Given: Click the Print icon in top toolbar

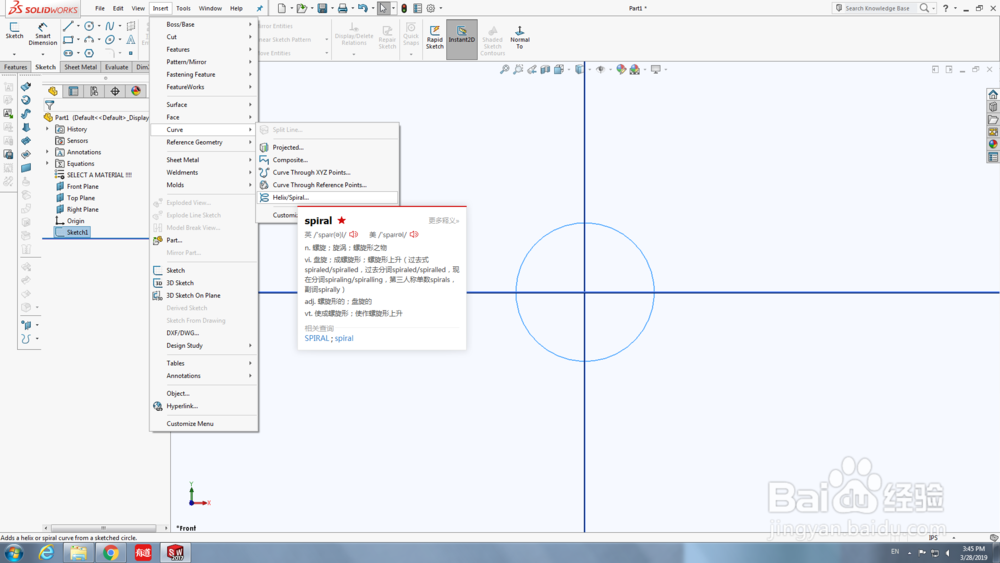Looking at the screenshot, I should (x=342, y=8).
